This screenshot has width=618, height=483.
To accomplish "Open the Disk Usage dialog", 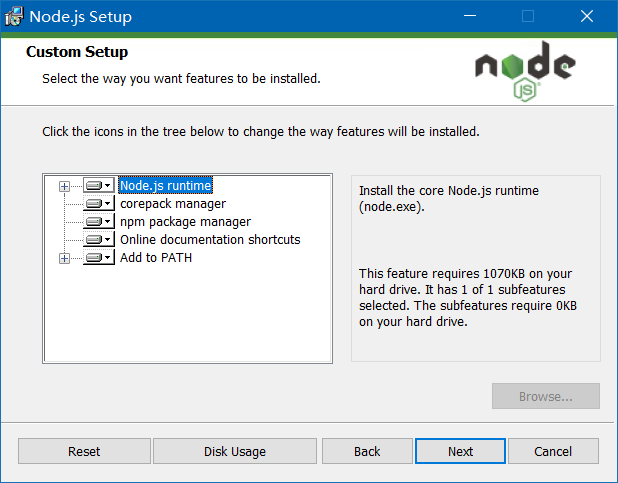I will click(235, 451).
